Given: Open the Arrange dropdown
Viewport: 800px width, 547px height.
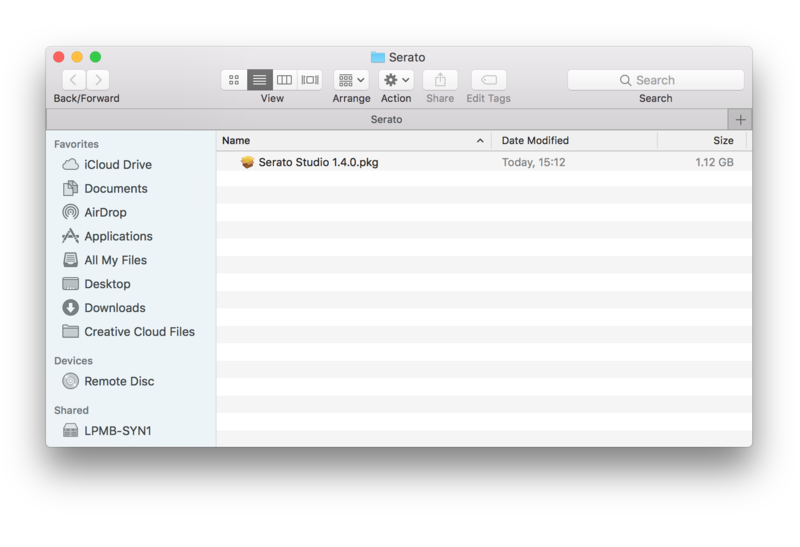Looking at the screenshot, I should (351, 80).
